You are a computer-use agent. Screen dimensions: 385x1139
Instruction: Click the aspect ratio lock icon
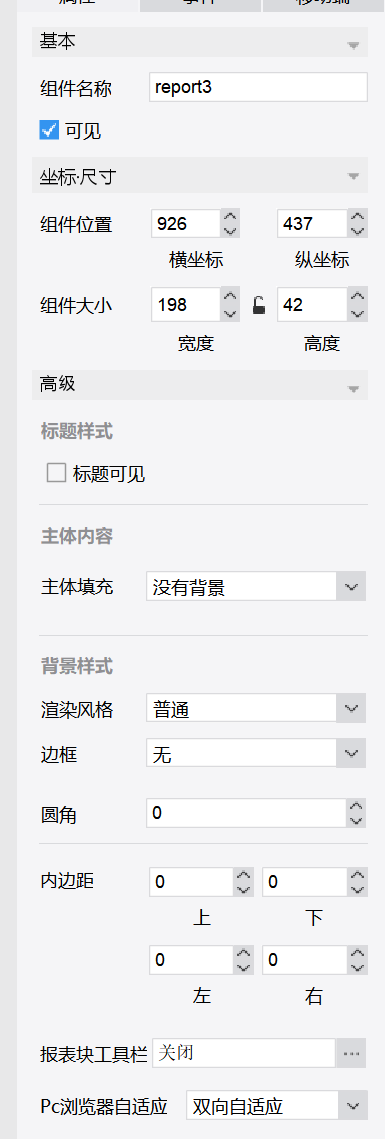pyautogui.click(x=259, y=305)
